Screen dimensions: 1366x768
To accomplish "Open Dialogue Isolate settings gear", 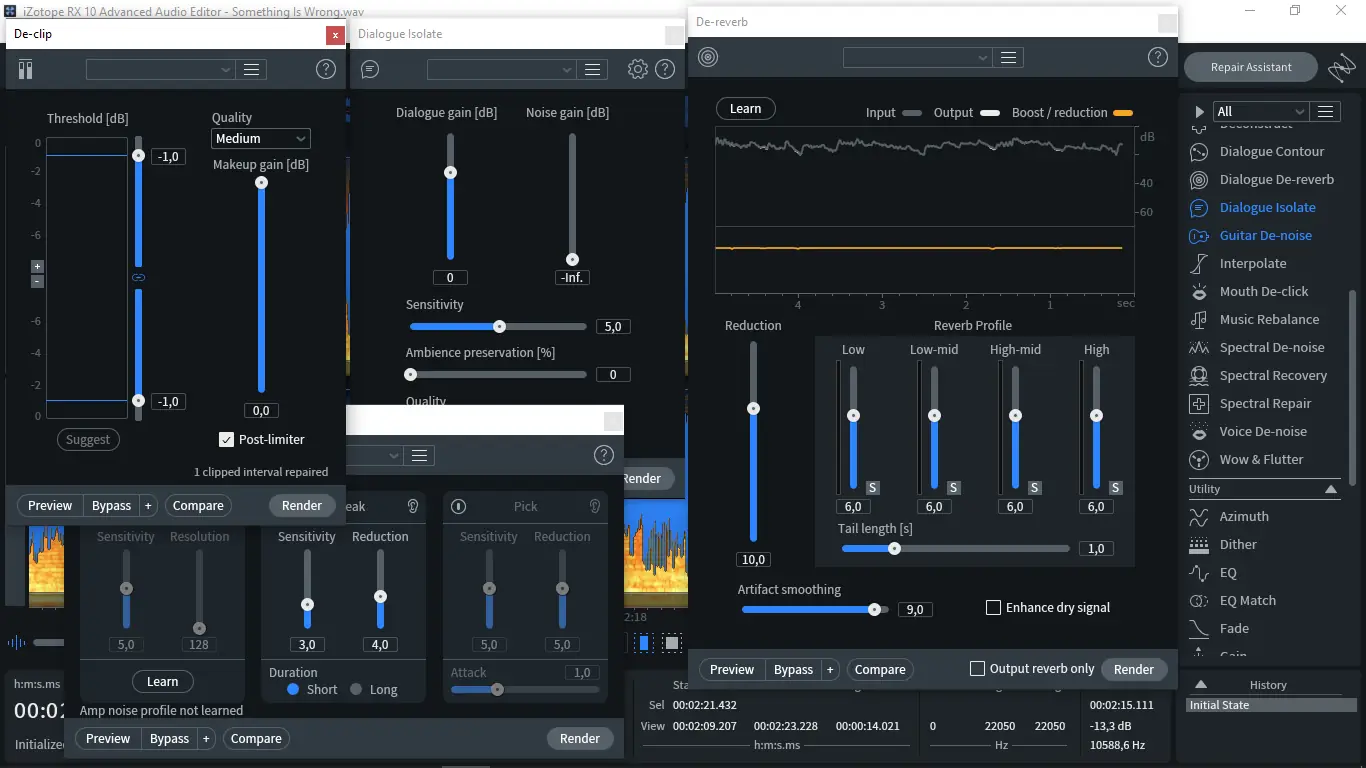I will pyautogui.click(x=638, y=69).
